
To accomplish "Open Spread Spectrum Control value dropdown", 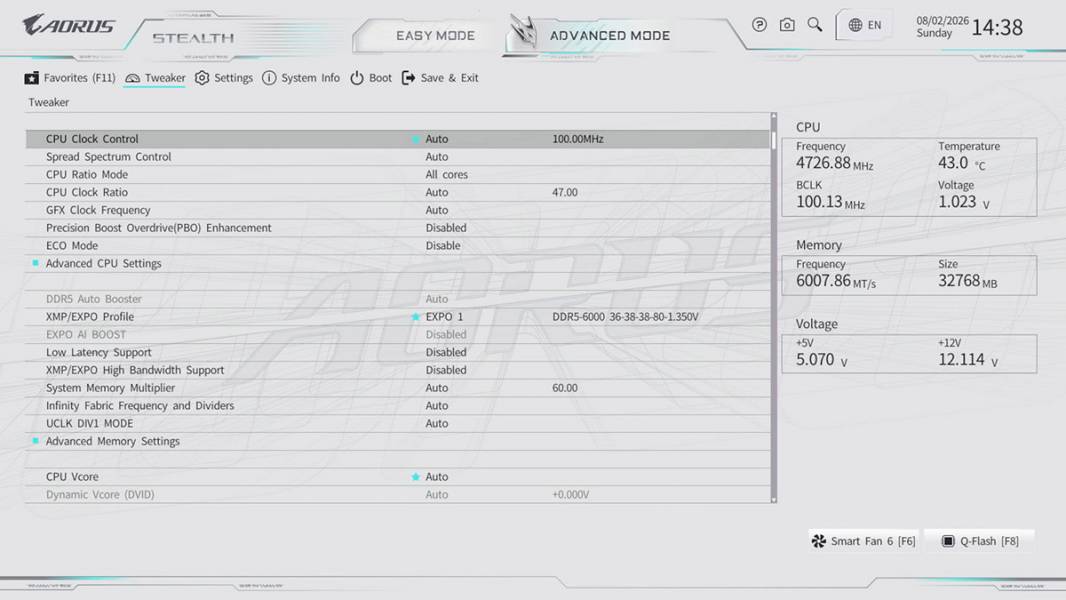I will pos(436,156).
